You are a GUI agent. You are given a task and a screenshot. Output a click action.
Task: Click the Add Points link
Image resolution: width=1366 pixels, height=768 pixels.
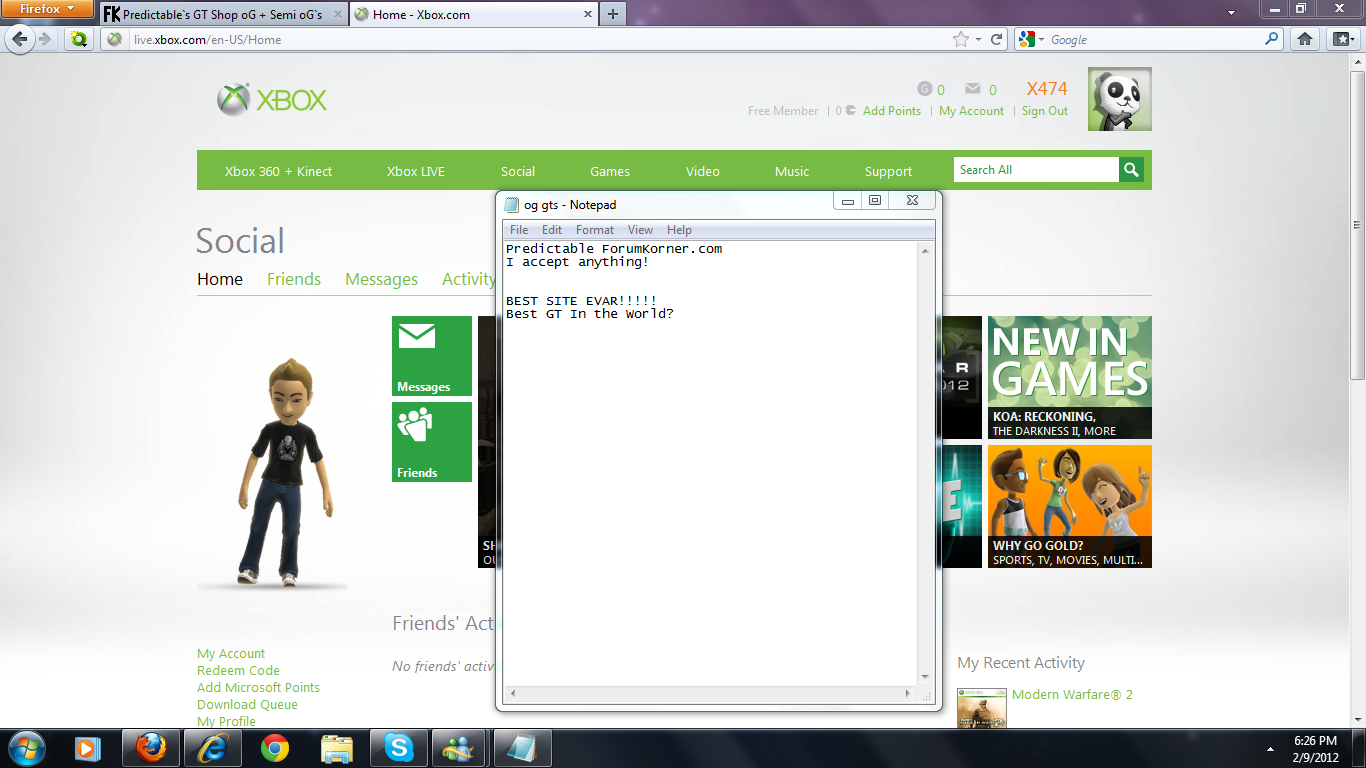click(892, 111)
